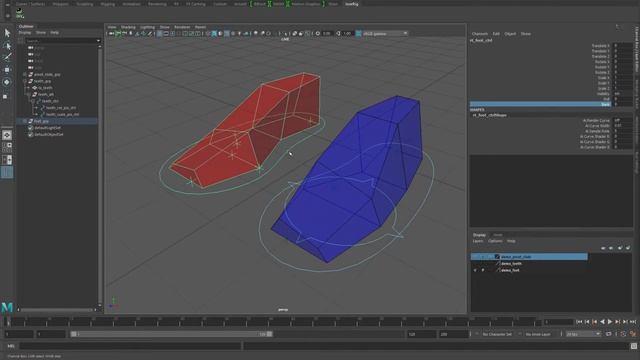Open Channel Box Channels menu
The width and height of the screenshot is (640, 360).
pyautogui.click(x=480, y=34)
